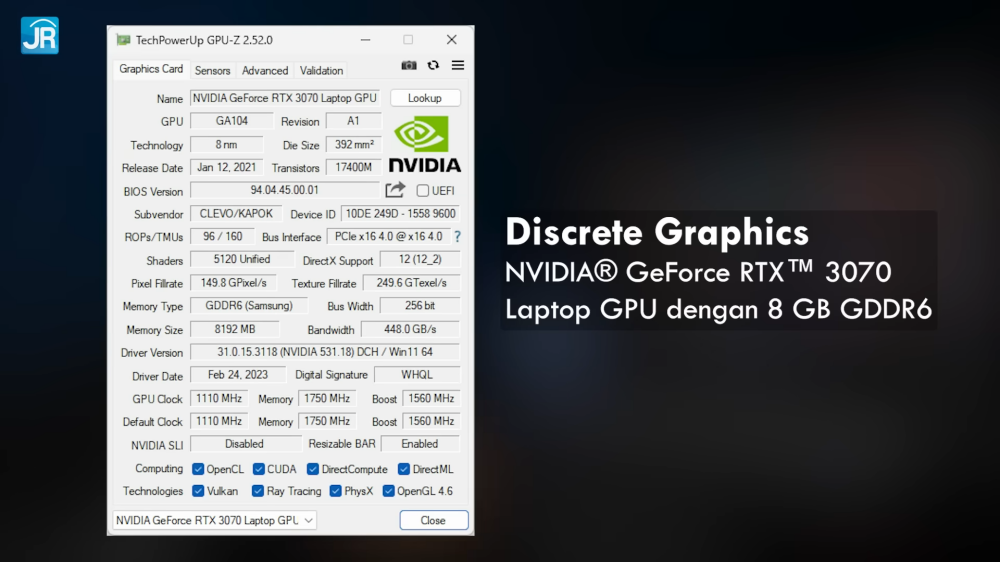Open Bus Interface question mark help
This screenshot has width=1000, height=562.
(457, 237)
